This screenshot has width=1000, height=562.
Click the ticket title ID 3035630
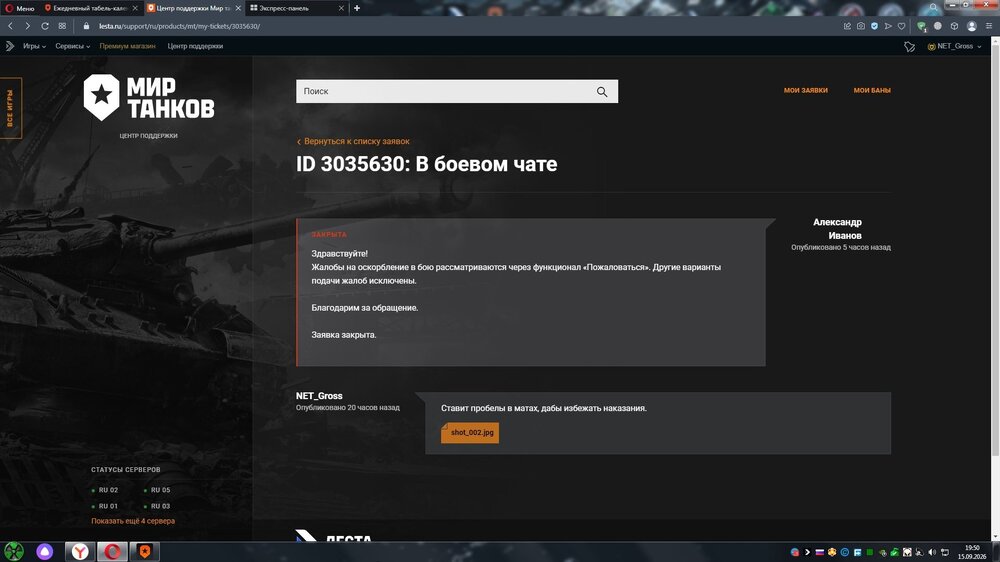tap(426, 164)
